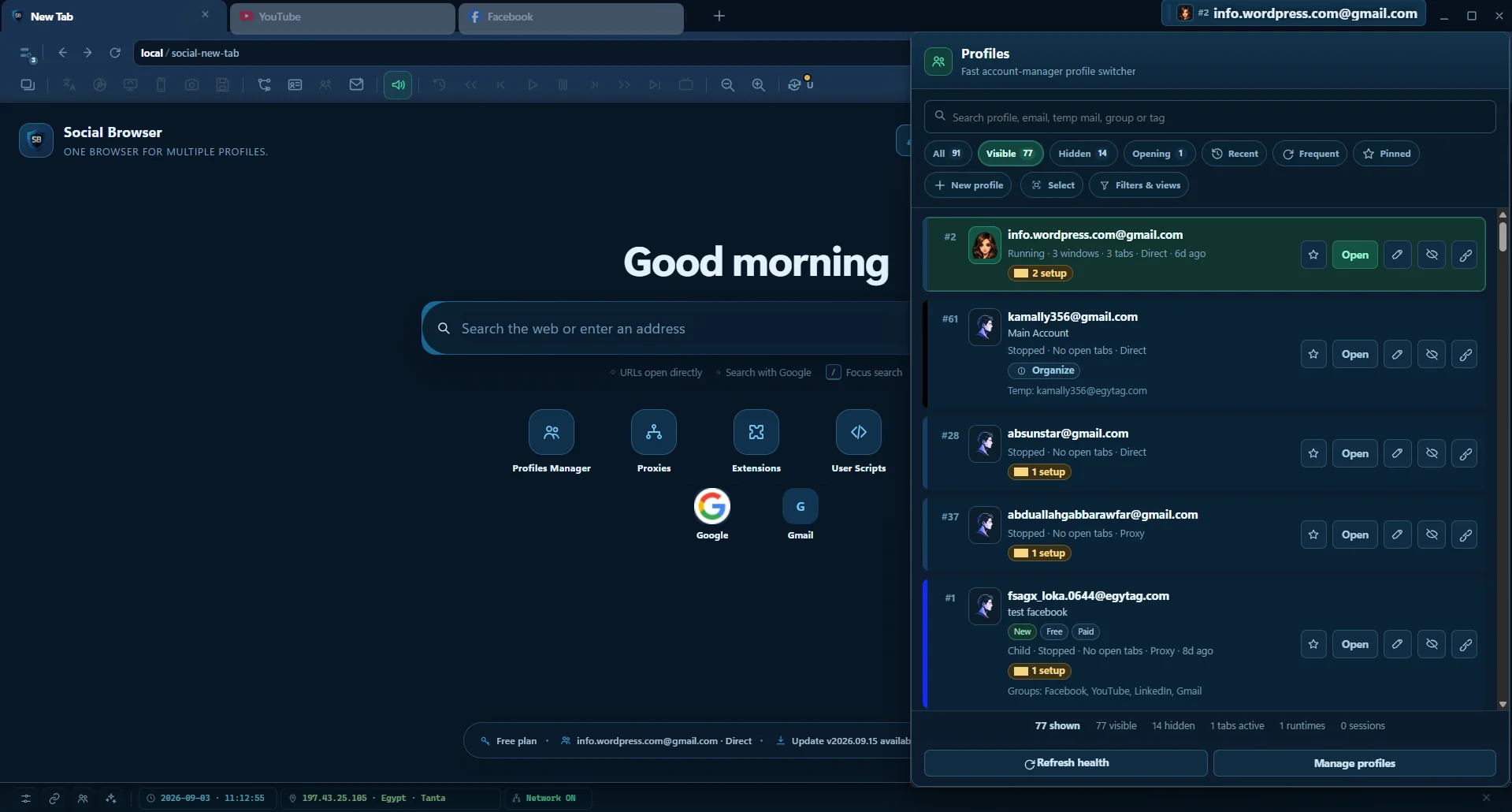The height and width of the screenshot is (812, 1512).
Task: Click the camera screenshot icon in the toolbar
Action: [x=191, y=85]
